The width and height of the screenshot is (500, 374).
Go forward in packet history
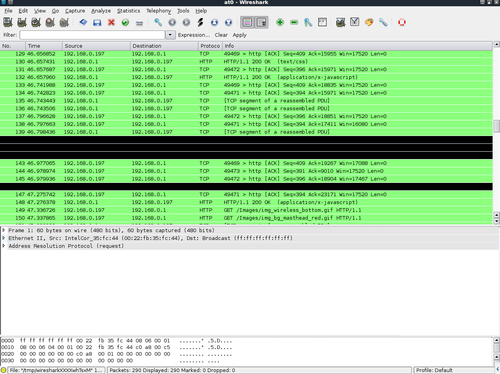(x=186, y=22)
